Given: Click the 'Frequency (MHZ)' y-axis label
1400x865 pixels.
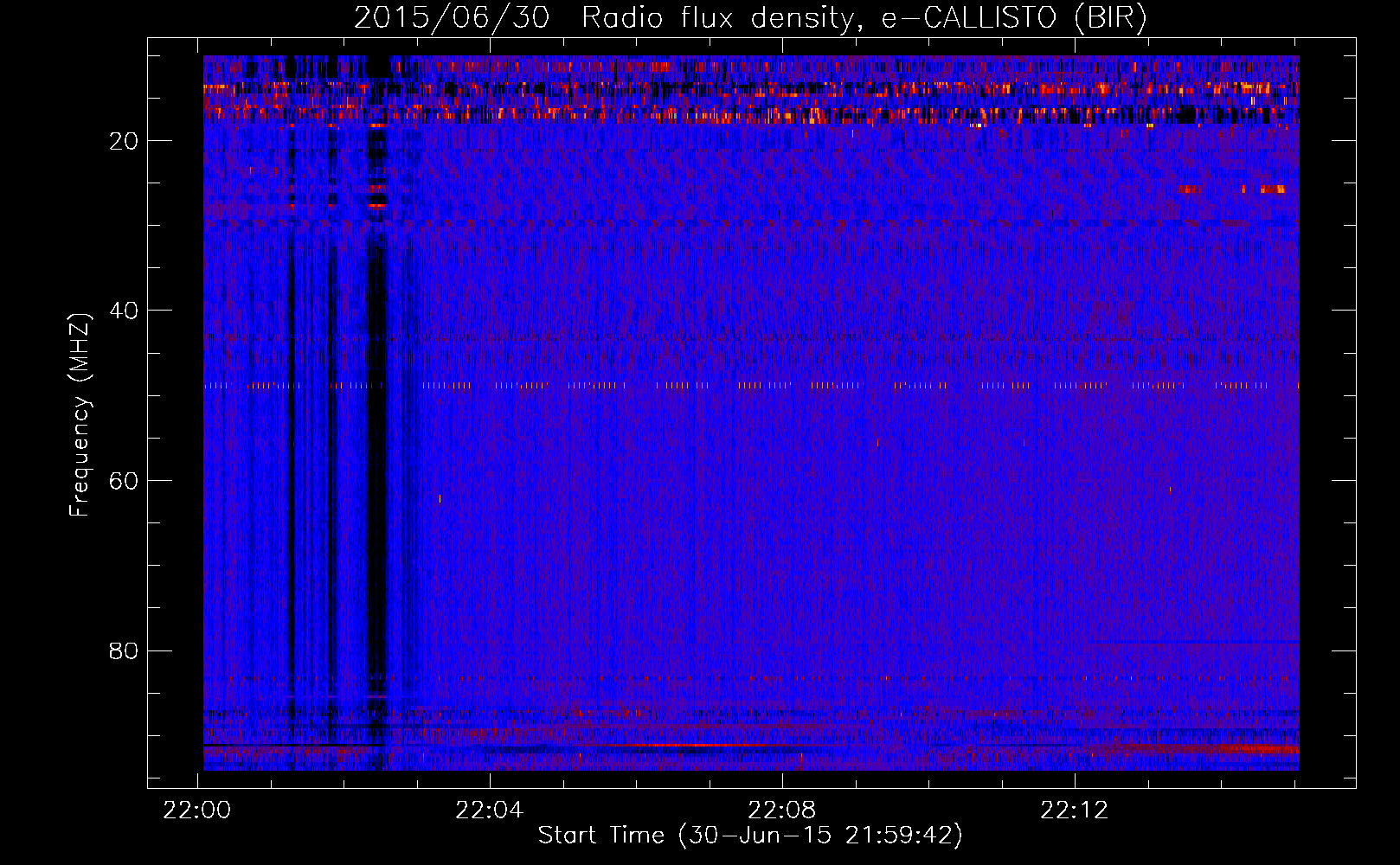Looking at the screenshot, I should pyautogui.click(x=80, y=415).
